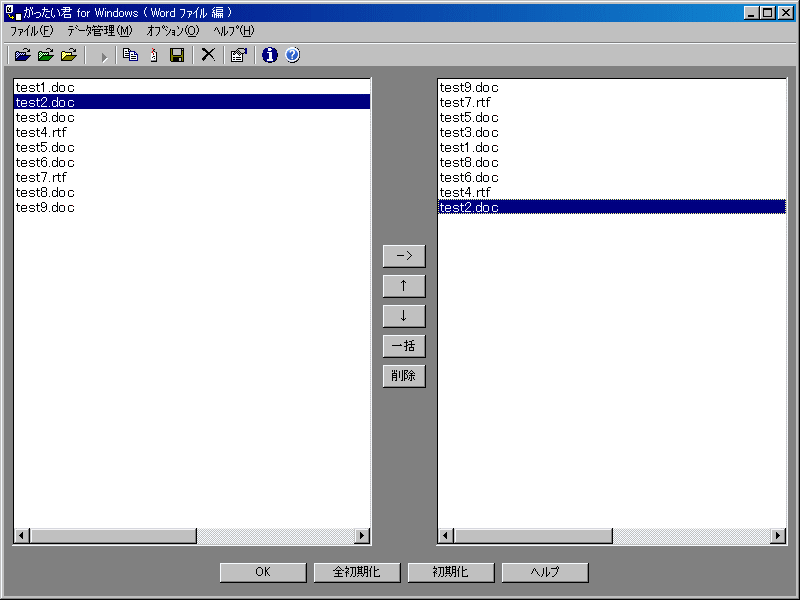Select test3.doc in the right list
Viewport: 800px width, 600px height.
tap(612, 132)
